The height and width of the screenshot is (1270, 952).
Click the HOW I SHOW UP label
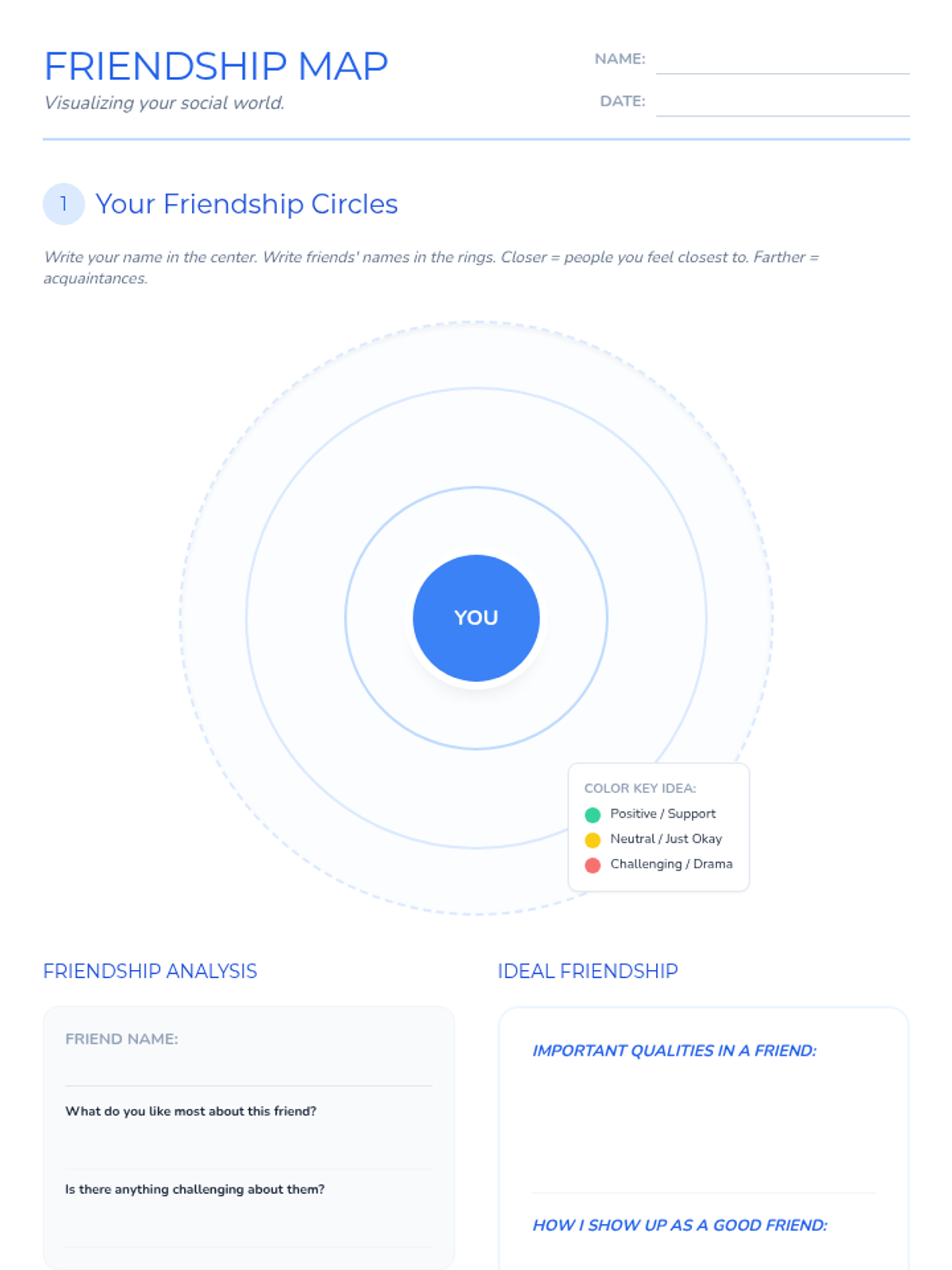click(679, 1225)
